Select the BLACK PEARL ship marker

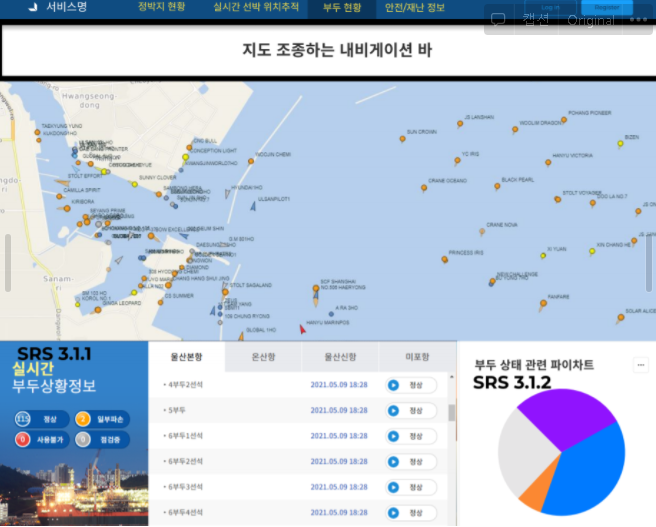pos(497,186)
